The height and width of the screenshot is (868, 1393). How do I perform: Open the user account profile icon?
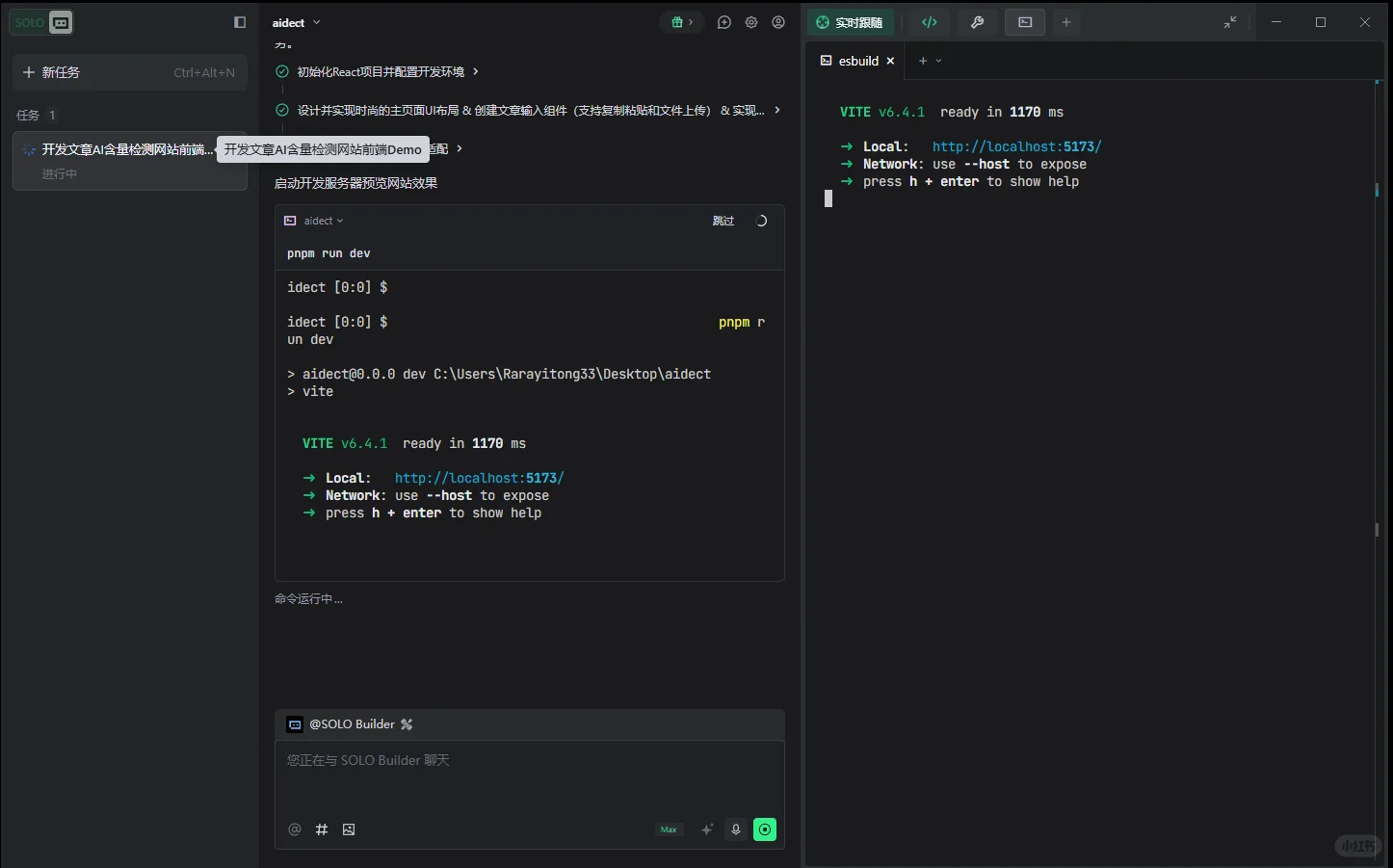tap(778, 22)
